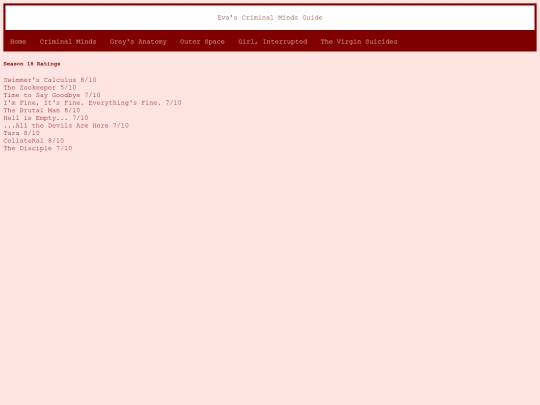540x405 pixels.
Task: Go to Criminal Minds page
Action: click(68, 42)
